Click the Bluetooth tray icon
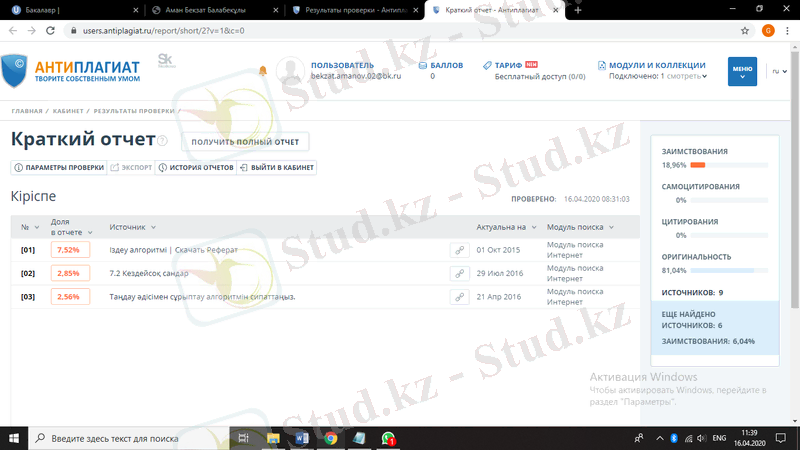 pyautogui.click(x=674, y=438)
